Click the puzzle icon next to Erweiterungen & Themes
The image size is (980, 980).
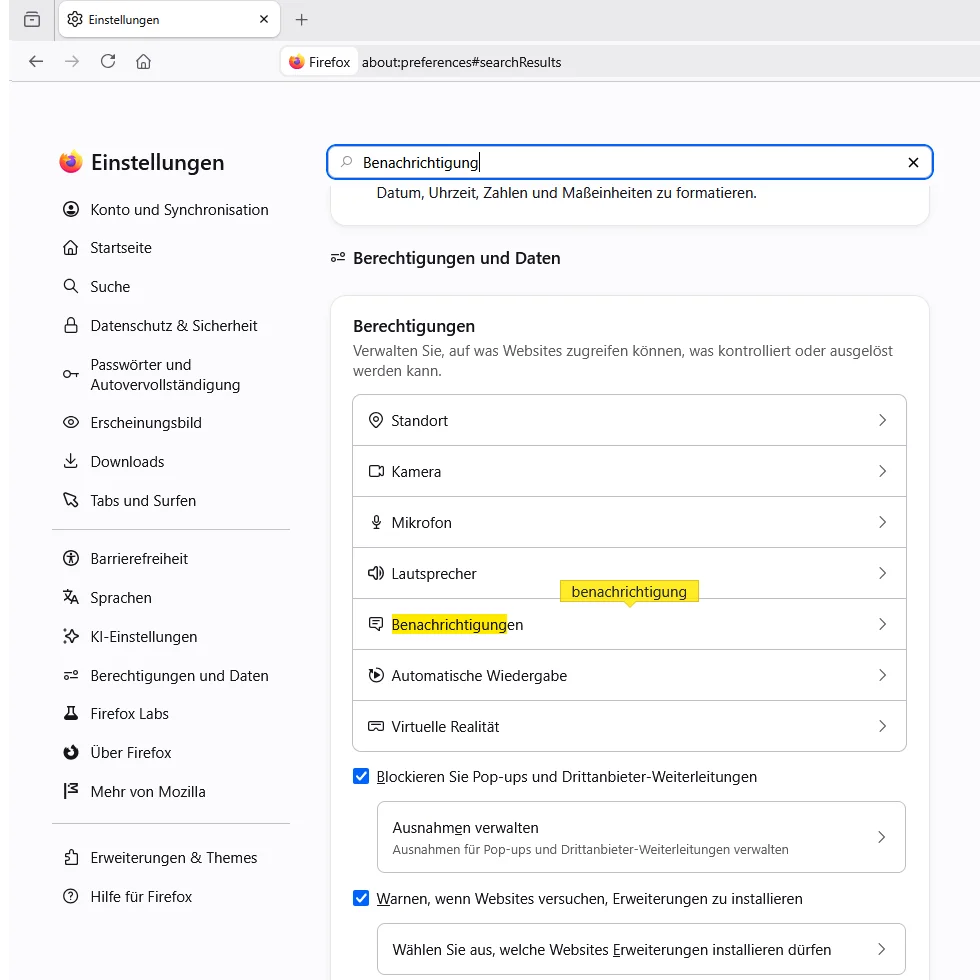[71, 858]
